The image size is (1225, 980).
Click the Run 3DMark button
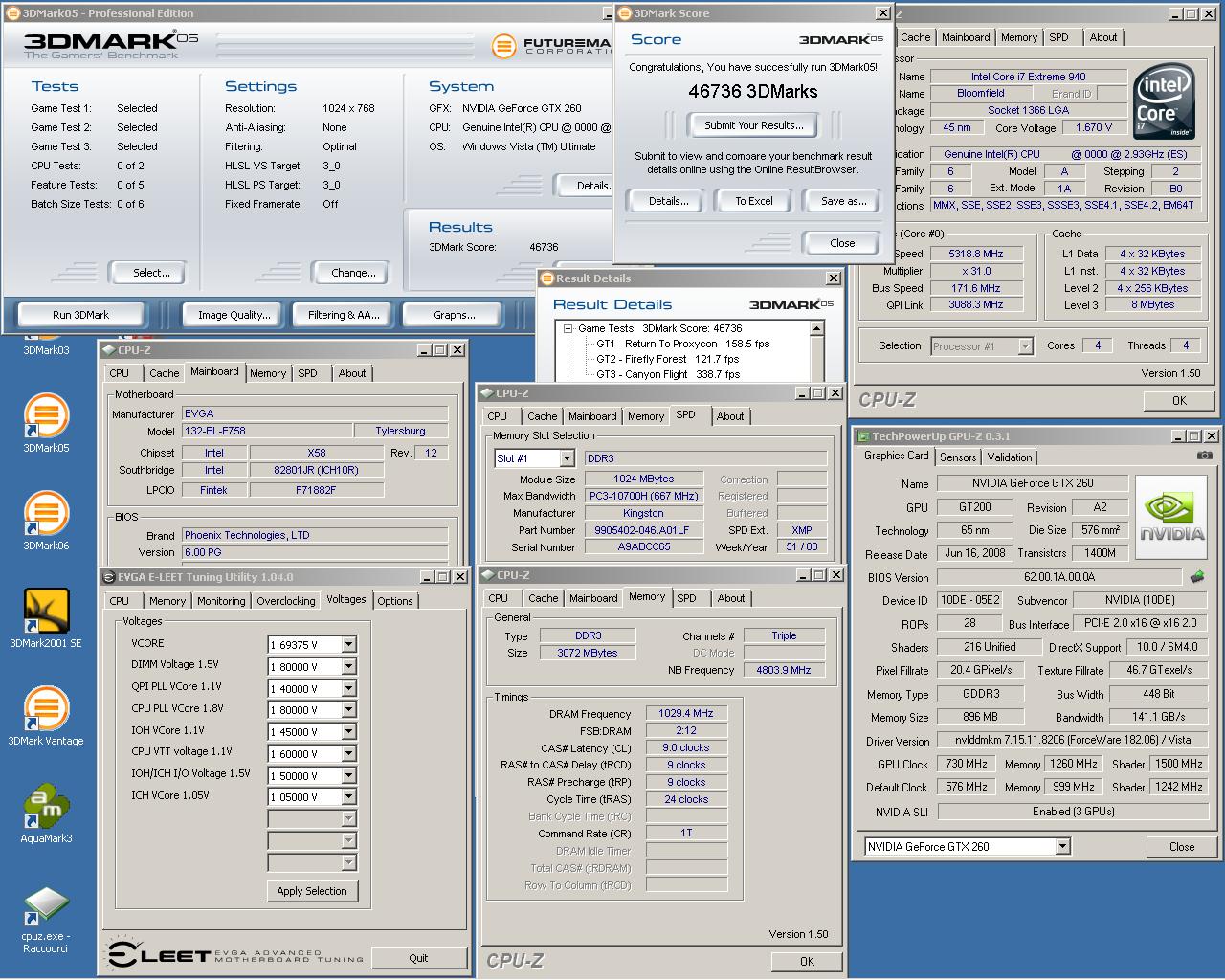[81, 315]
